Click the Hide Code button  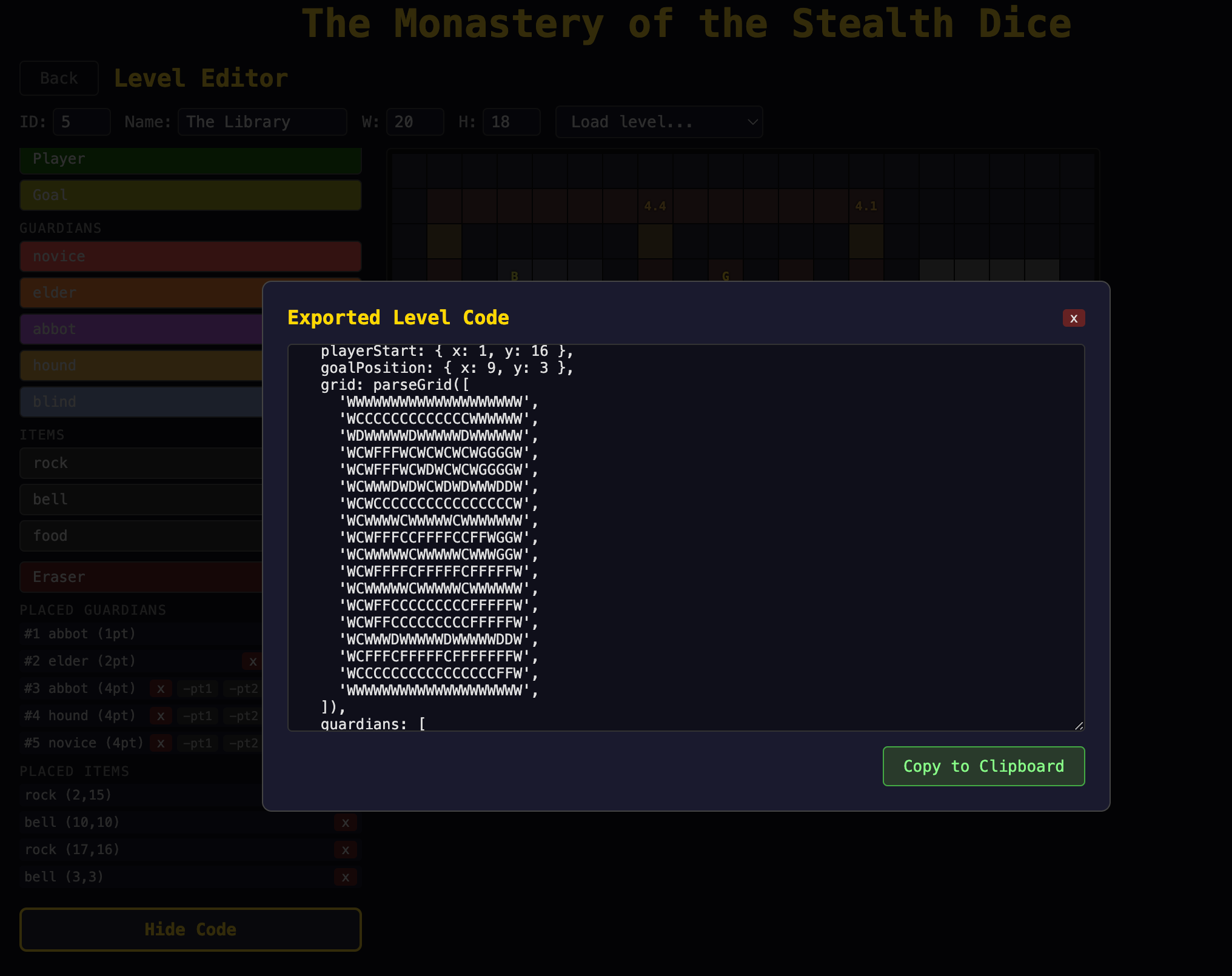[190, 929]
